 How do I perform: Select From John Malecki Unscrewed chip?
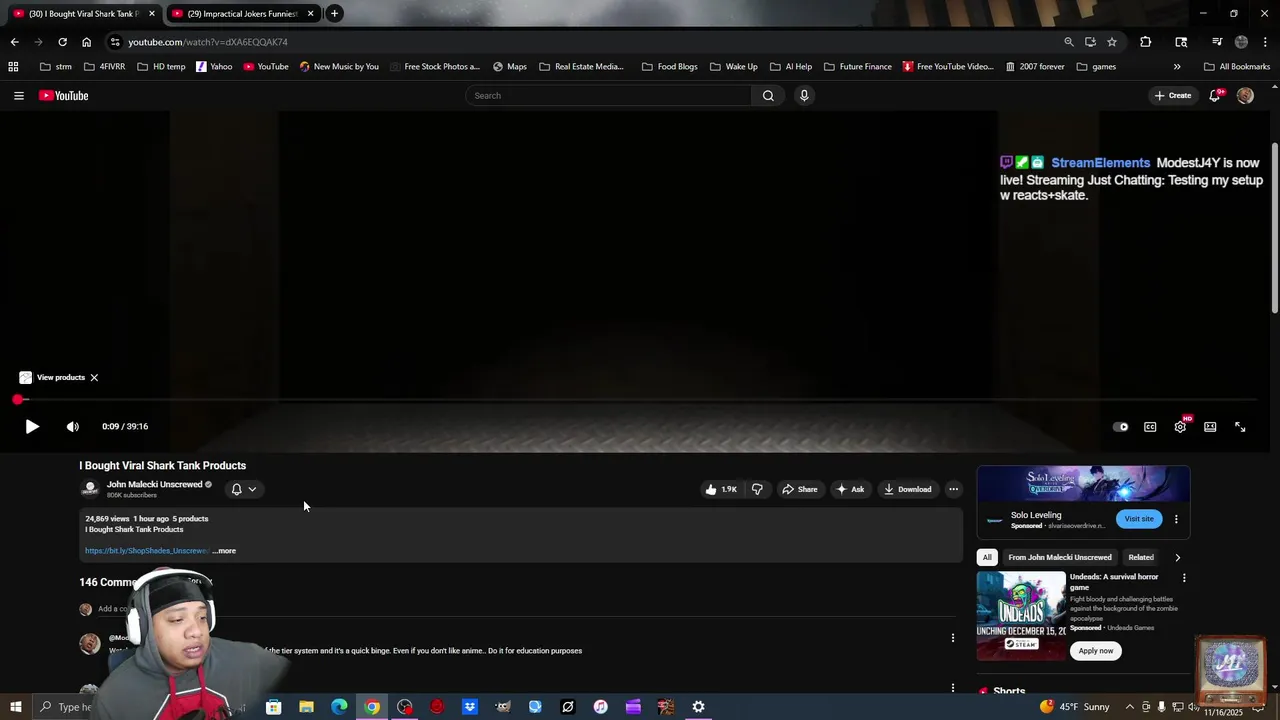point(1060,557)
